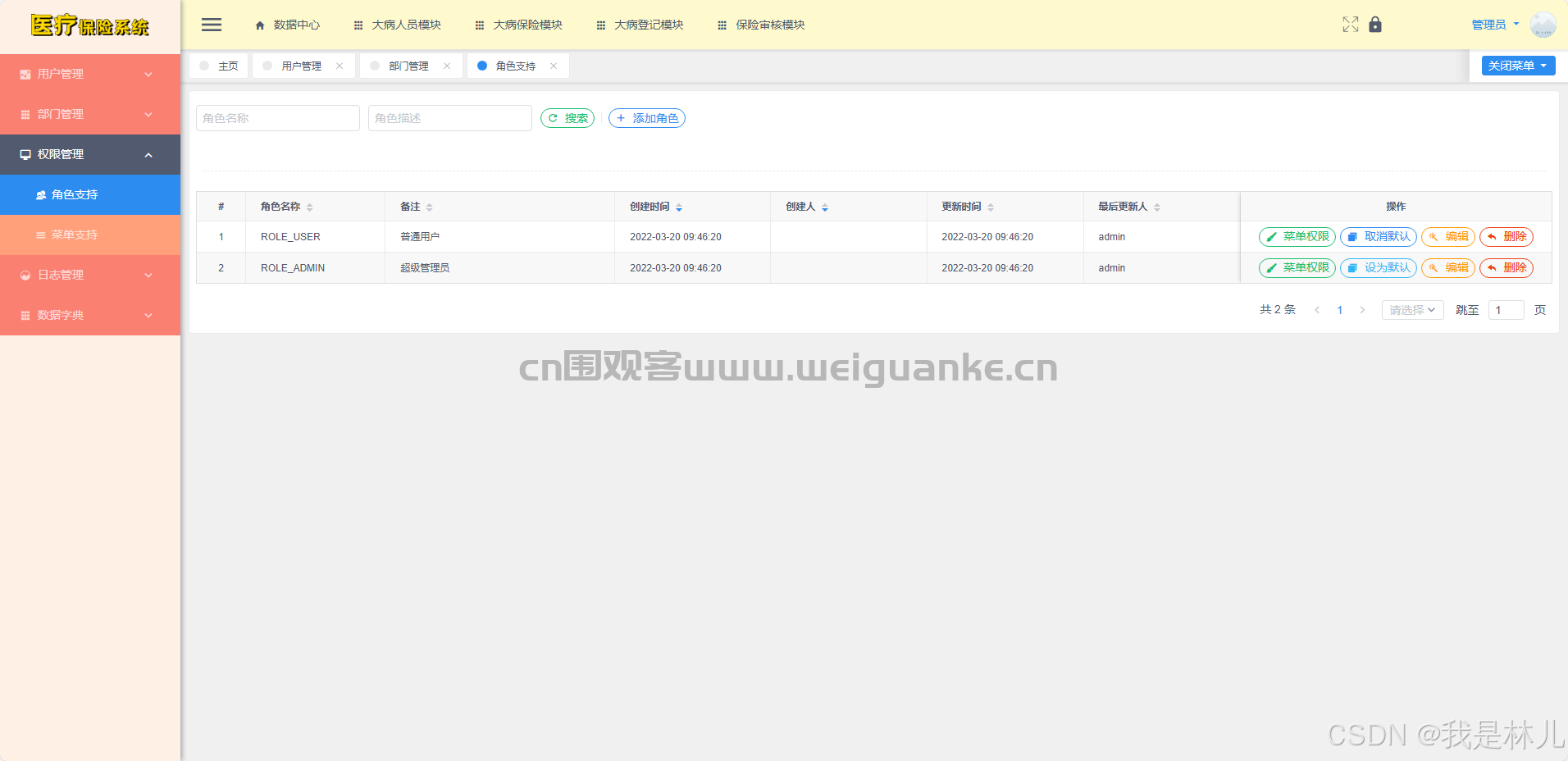Sort by 创建人 column arrows
Screen dimensions: 1568x761
pyautogui.click(x=825, y=207)
